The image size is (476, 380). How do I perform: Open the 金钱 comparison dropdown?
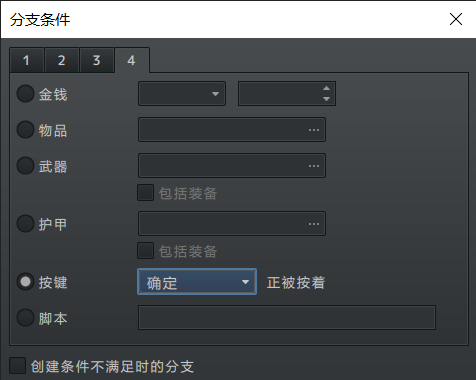(x=182, y=94)
